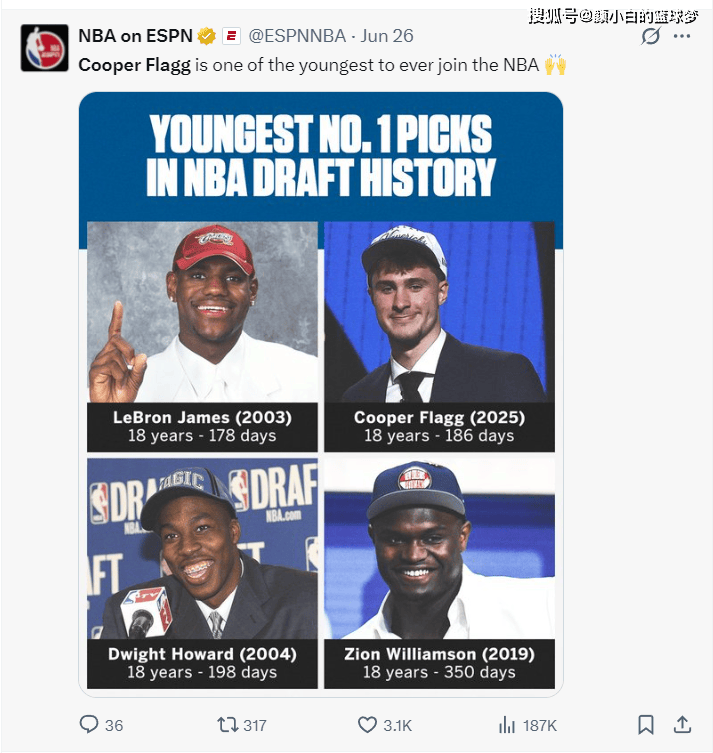Click the share post upload icon

(x=683, y=724)
